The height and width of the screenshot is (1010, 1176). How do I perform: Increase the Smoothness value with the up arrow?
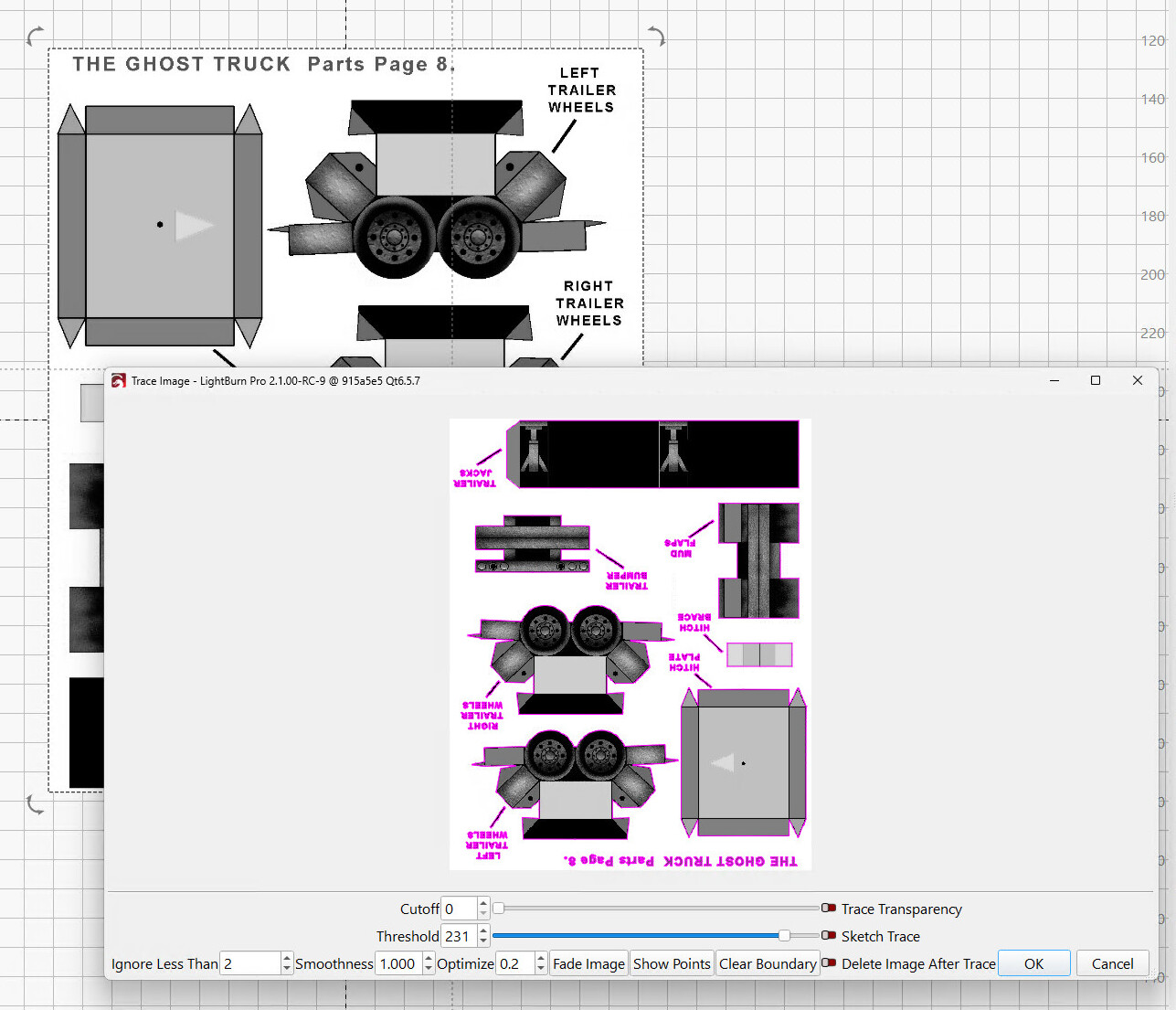point(429,958)
